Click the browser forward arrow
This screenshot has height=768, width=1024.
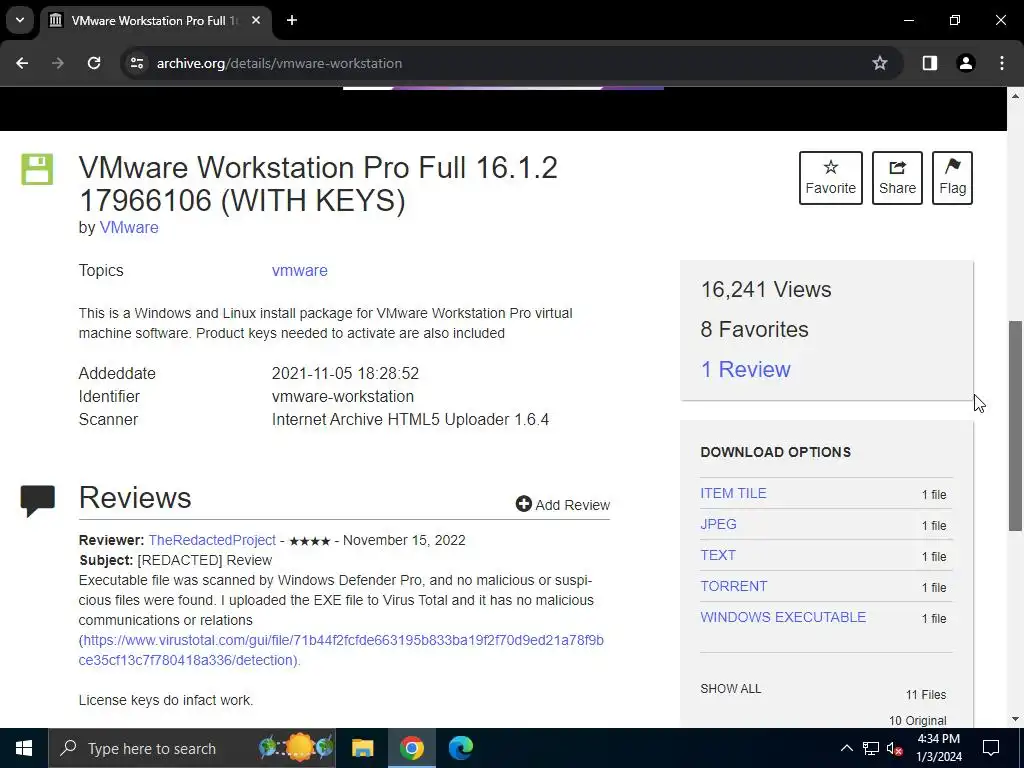pyautogui.click(x=58, y=63)
